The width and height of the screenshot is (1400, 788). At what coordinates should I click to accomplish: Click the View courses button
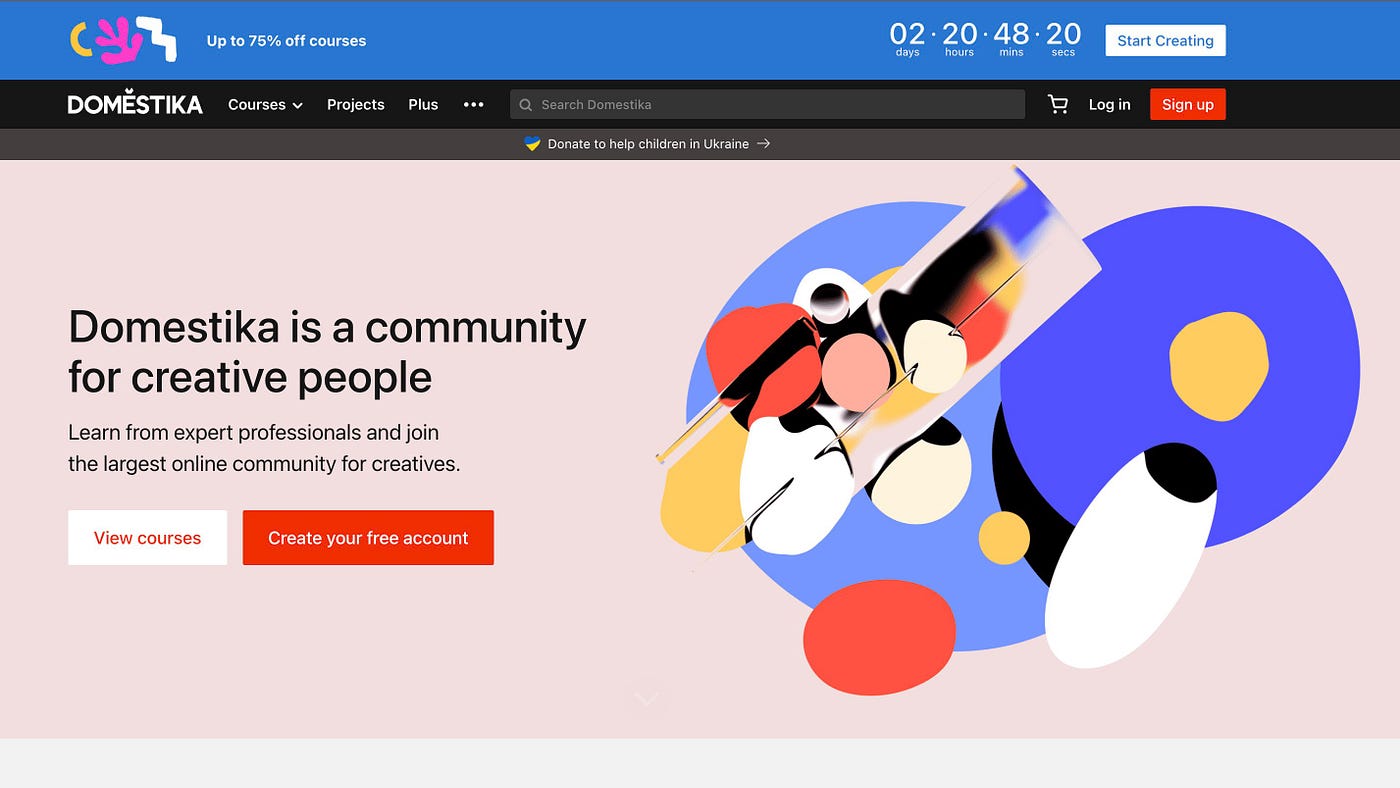tap(148, 538)
